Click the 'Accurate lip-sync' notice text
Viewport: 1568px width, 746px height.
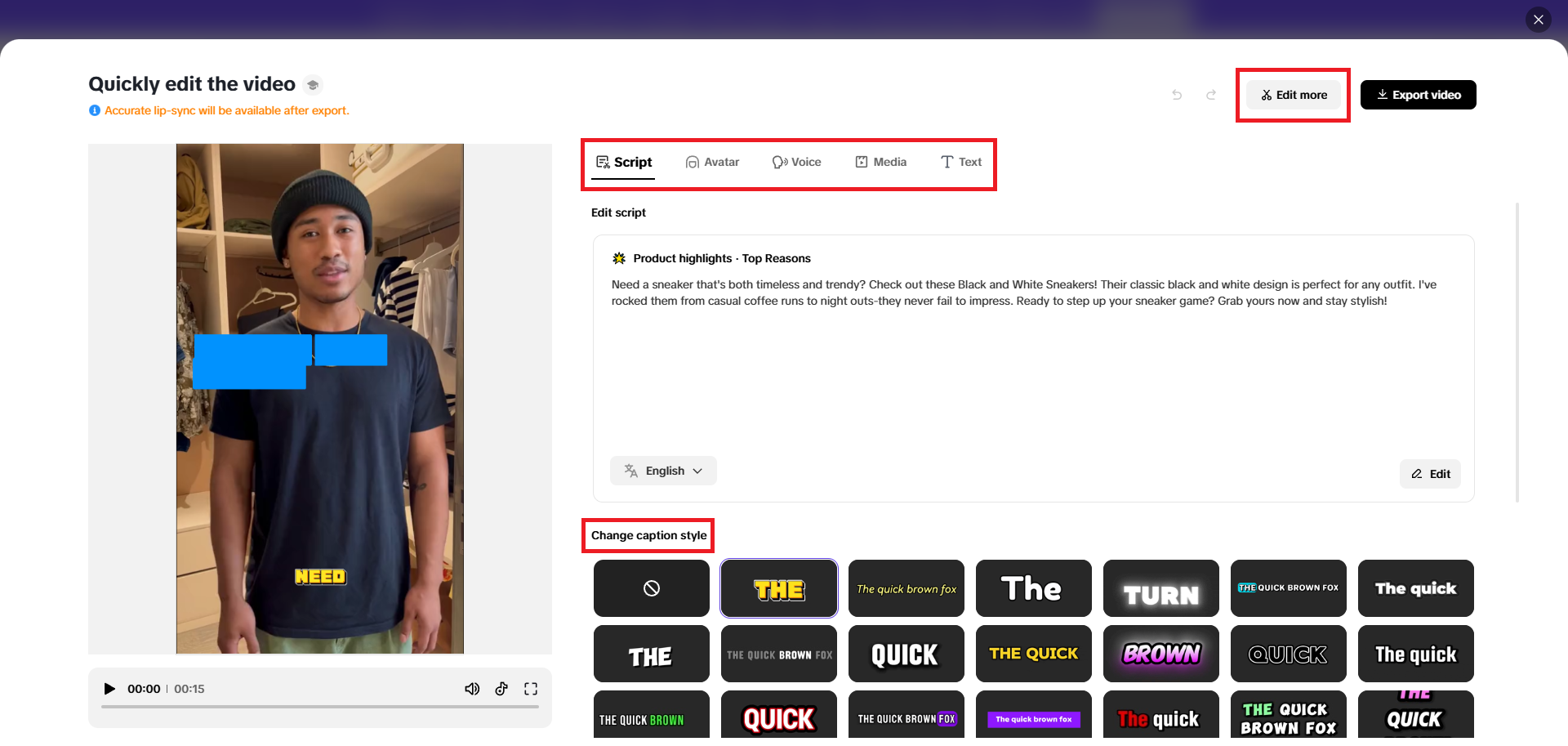coord(226,110)
